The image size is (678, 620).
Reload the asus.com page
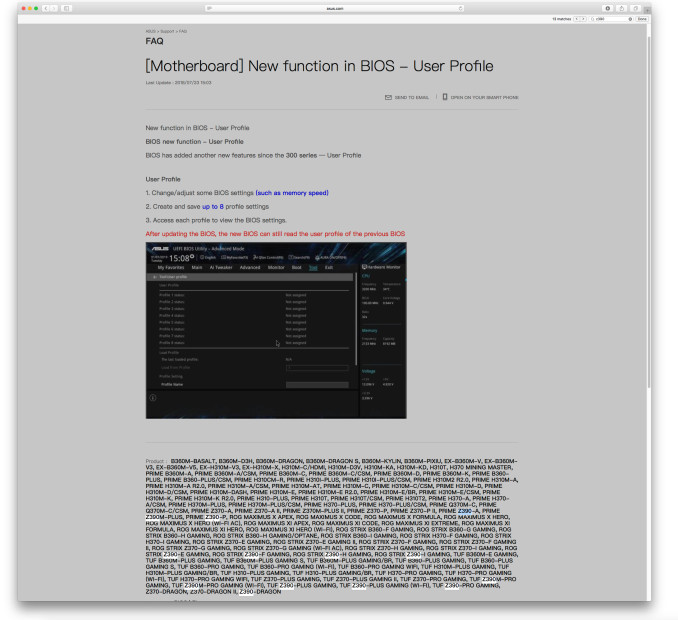tap(461, 8)
